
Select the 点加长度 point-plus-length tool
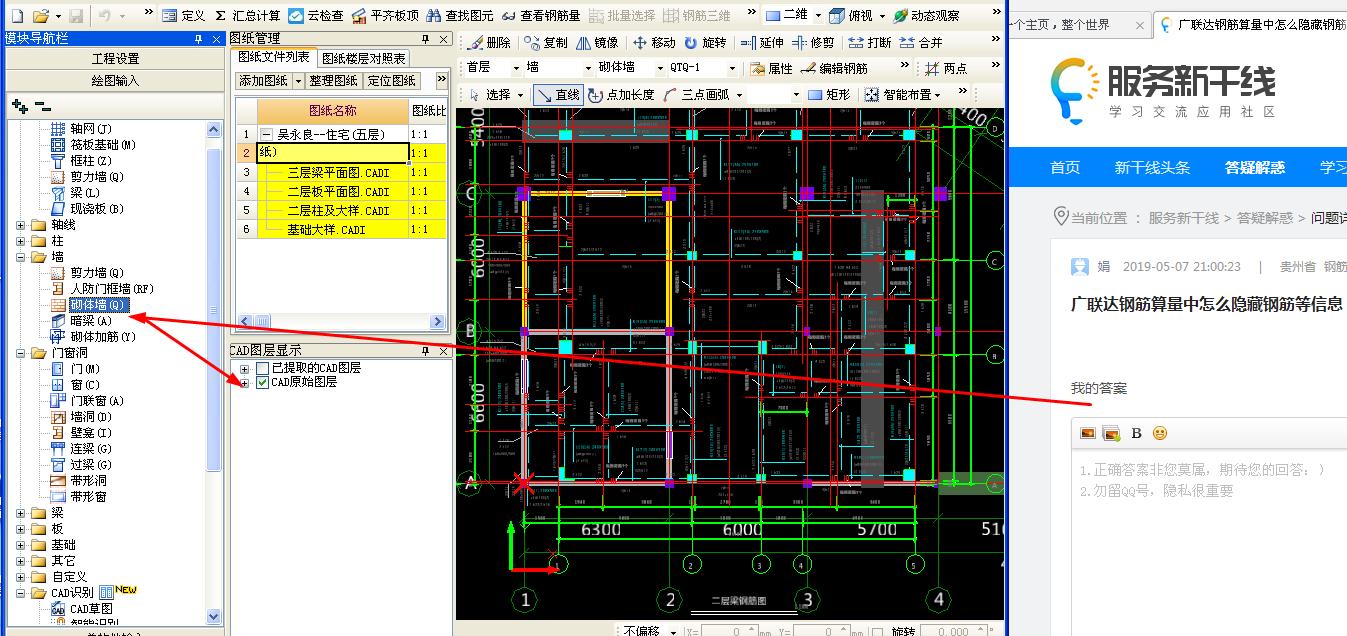tap(621, 94)
